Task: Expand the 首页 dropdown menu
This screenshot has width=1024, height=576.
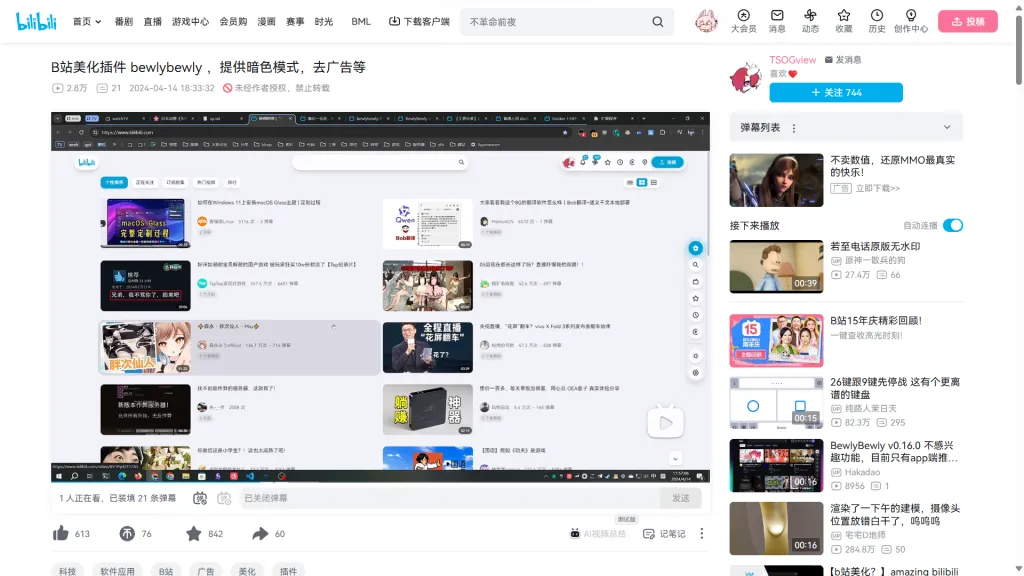Action: [x=87, y=22]
